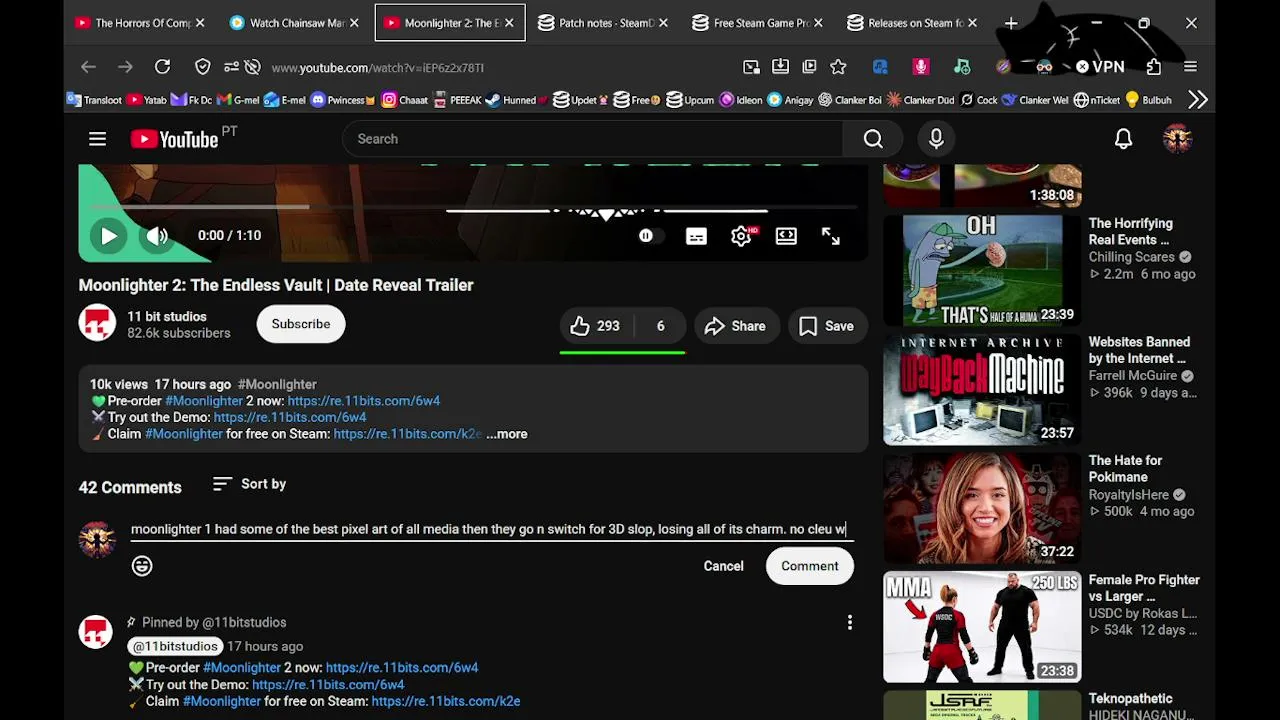Open the site shield protection icon
Screen dimensions: 1280x720
tap(203, 67)
